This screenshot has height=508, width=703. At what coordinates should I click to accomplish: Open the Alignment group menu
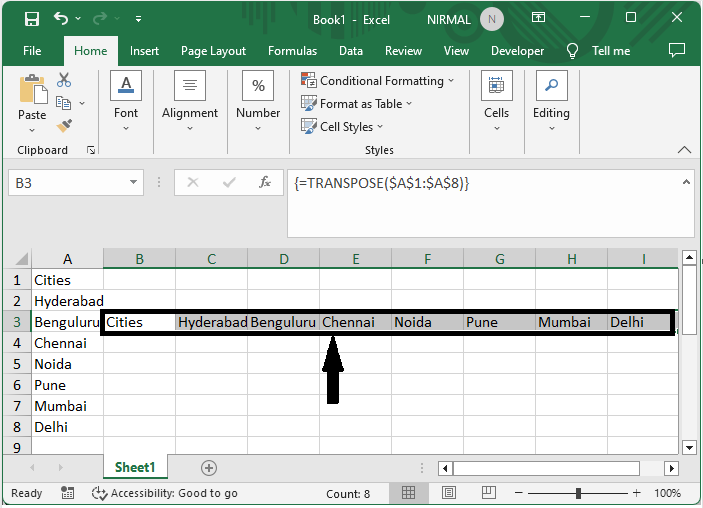(x=190, y=101)
